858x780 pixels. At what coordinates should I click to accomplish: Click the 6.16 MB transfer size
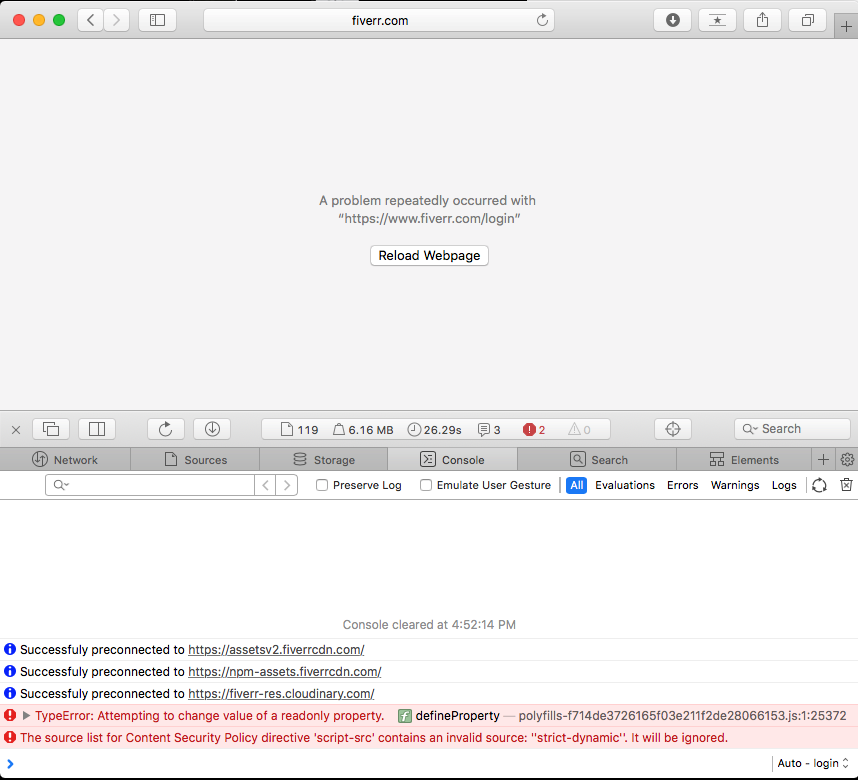pos(363,430)
